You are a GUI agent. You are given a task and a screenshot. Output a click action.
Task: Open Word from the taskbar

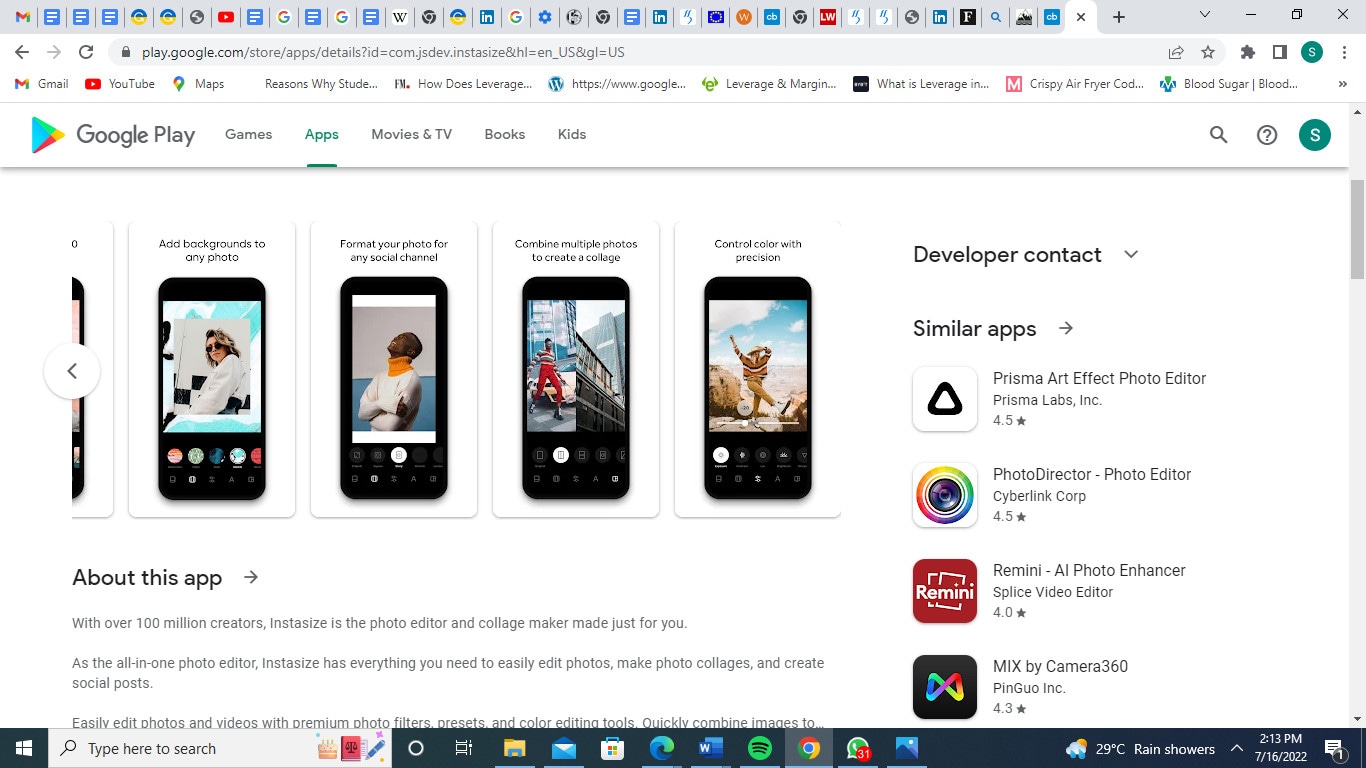[x=711, y=748]
